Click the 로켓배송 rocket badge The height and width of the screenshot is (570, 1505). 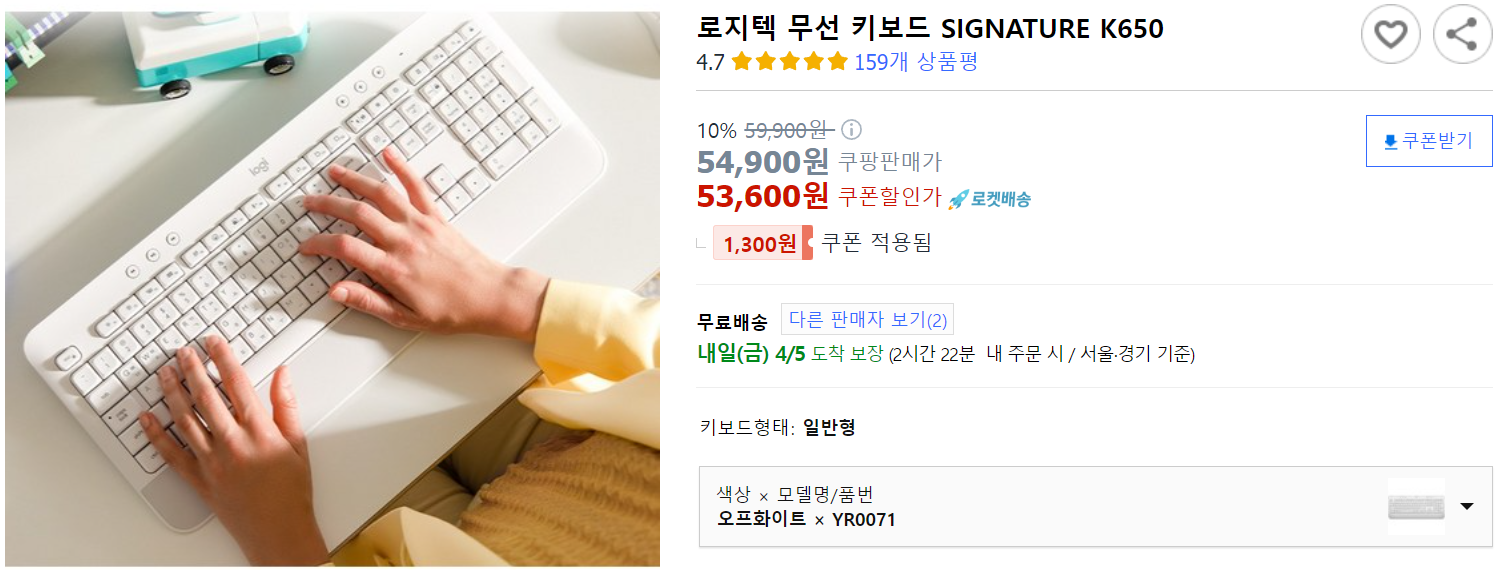[989, 198]
